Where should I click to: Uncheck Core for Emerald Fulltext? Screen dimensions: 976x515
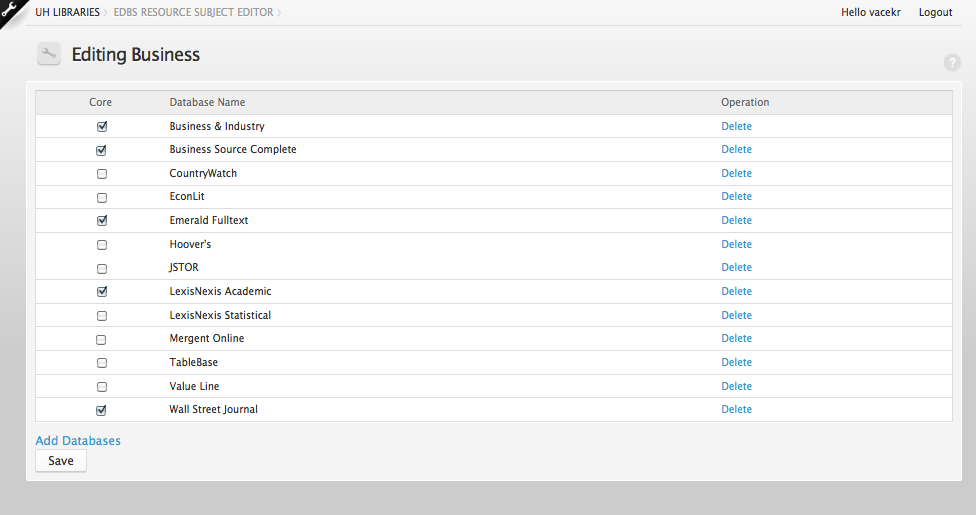(101, 220)
